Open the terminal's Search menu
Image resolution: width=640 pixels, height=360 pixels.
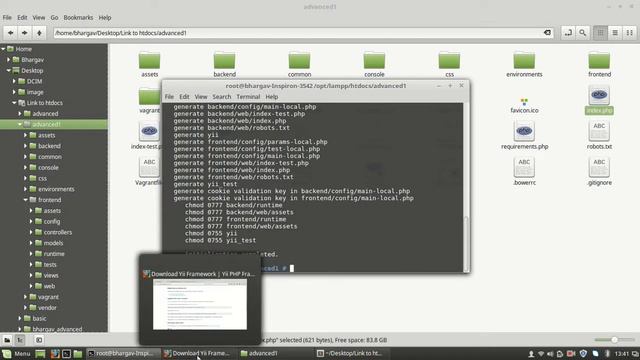click(x=222, y=97)
